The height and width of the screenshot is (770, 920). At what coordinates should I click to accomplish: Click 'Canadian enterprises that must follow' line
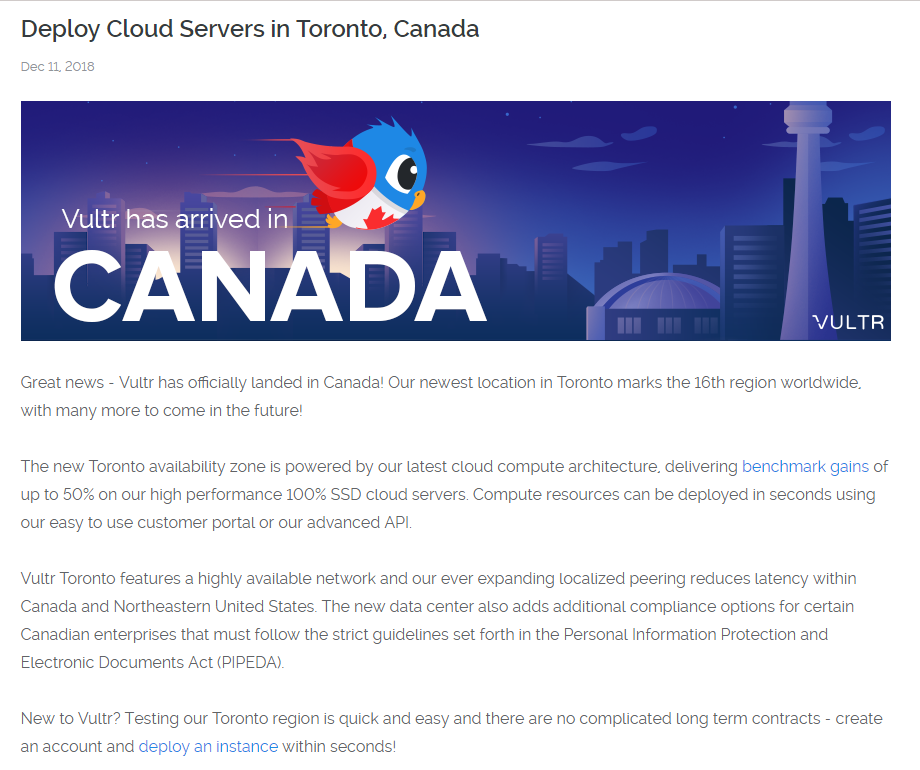(424, 634)
